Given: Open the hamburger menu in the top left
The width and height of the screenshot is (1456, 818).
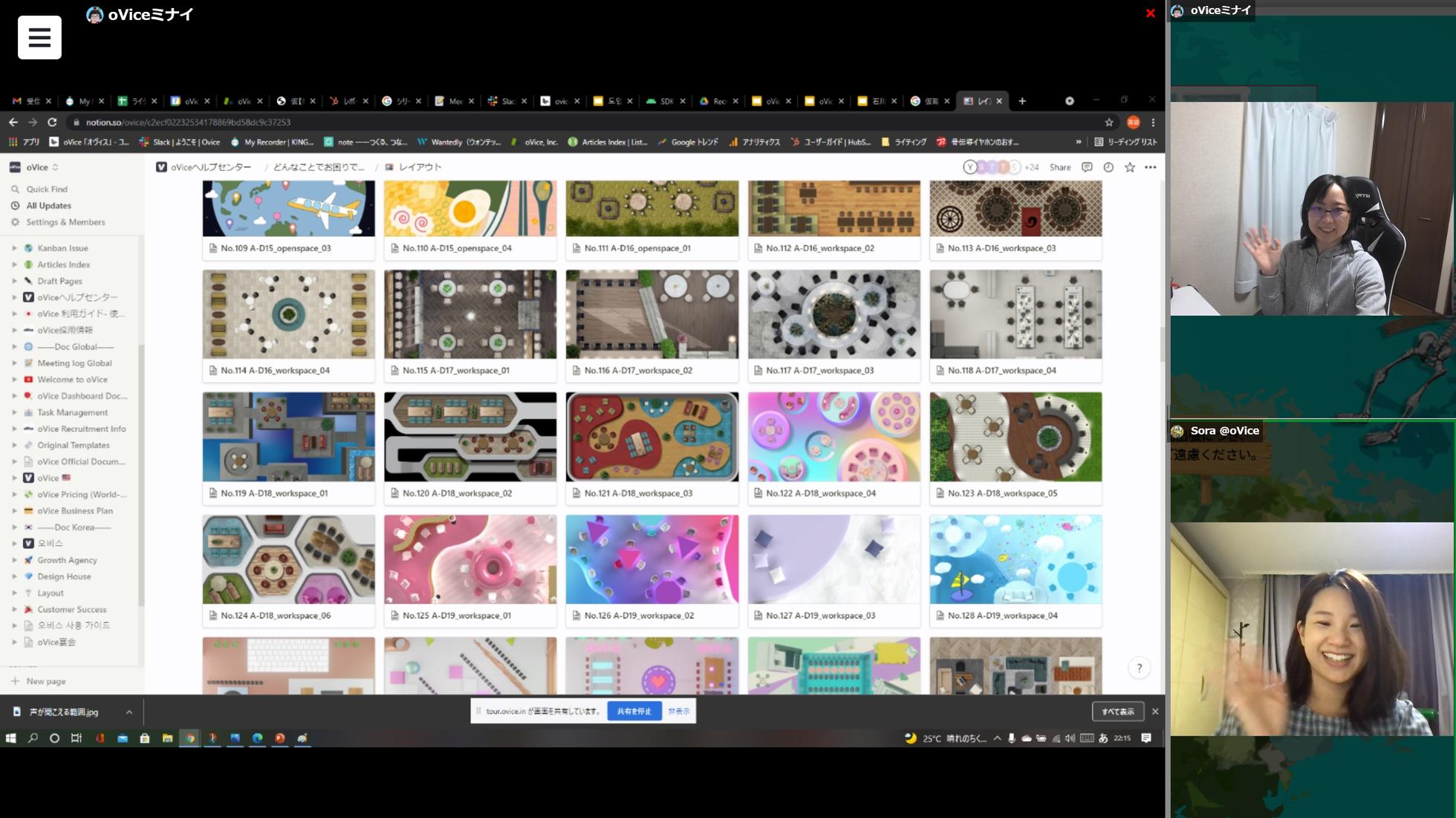Looking at the screenshot, I should (39, 37).
